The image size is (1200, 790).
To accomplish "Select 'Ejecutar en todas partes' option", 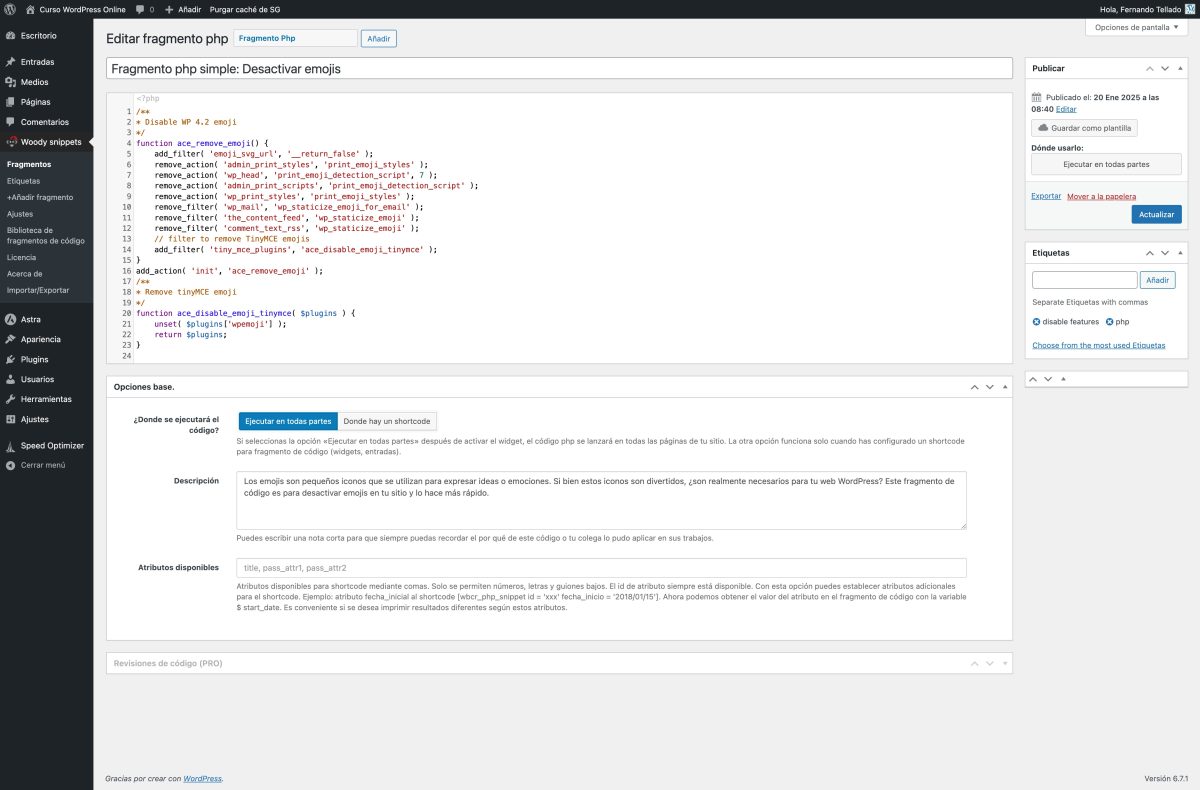I will [288, 421].
